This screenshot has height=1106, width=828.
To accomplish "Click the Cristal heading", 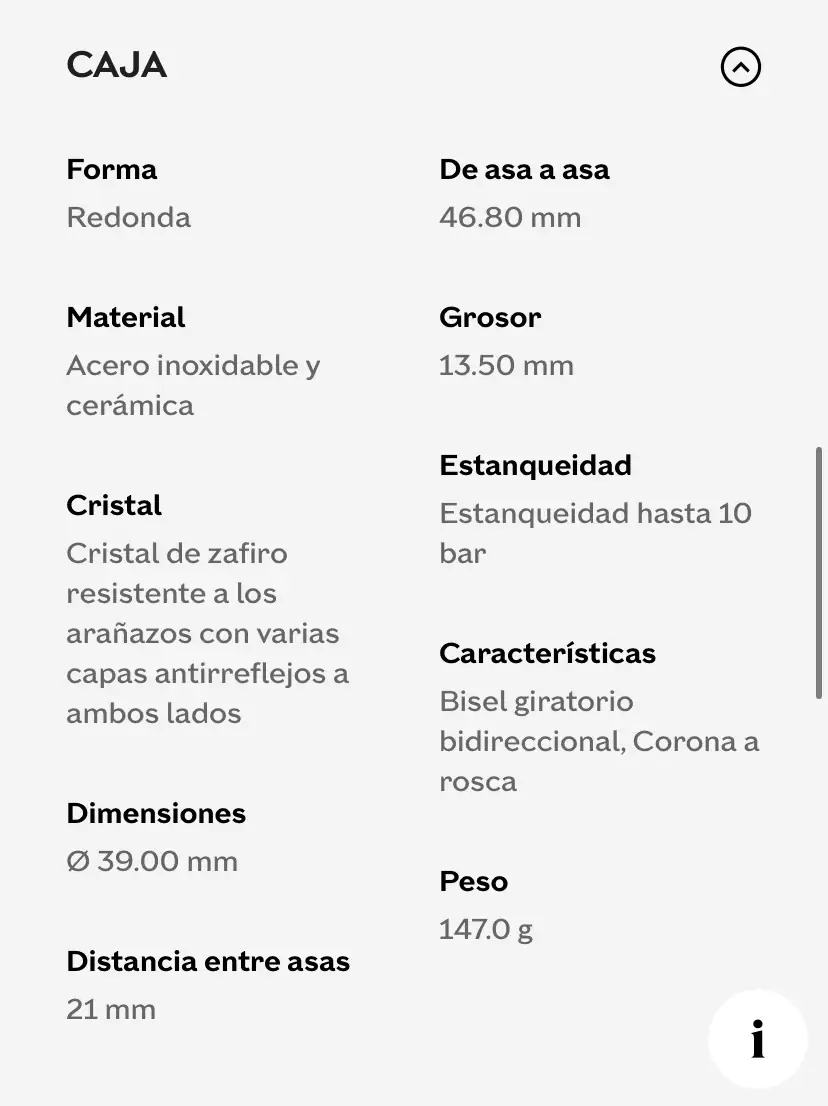I will [114, 505].
